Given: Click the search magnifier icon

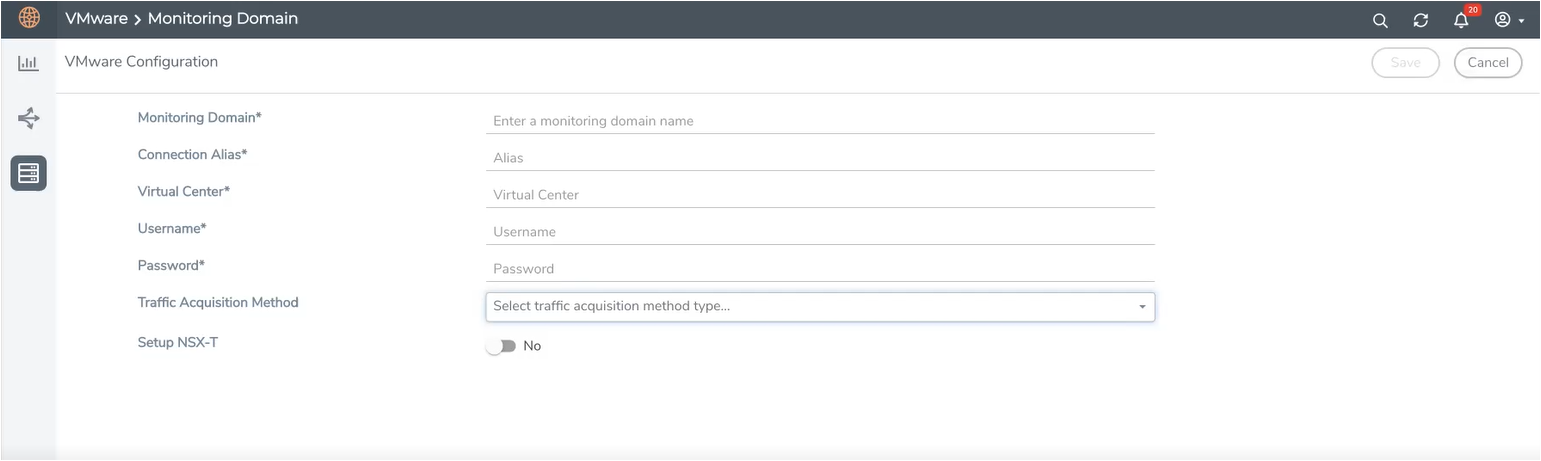Looking at the screenshot, I should coord(1380,20).
